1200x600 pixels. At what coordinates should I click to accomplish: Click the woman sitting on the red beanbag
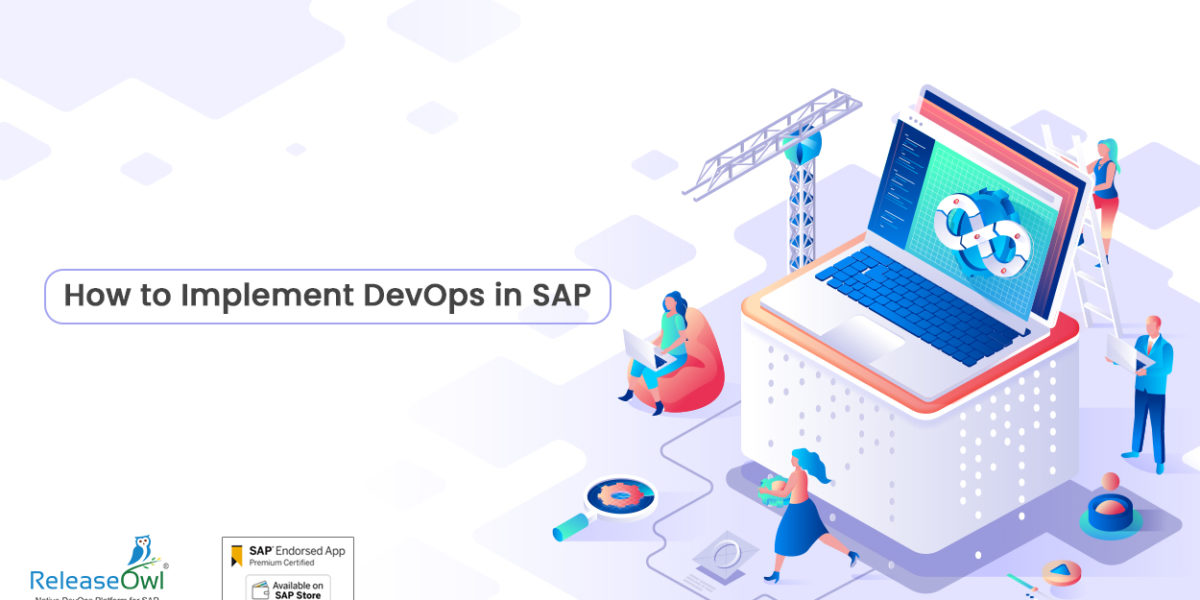tap(672, 340)
